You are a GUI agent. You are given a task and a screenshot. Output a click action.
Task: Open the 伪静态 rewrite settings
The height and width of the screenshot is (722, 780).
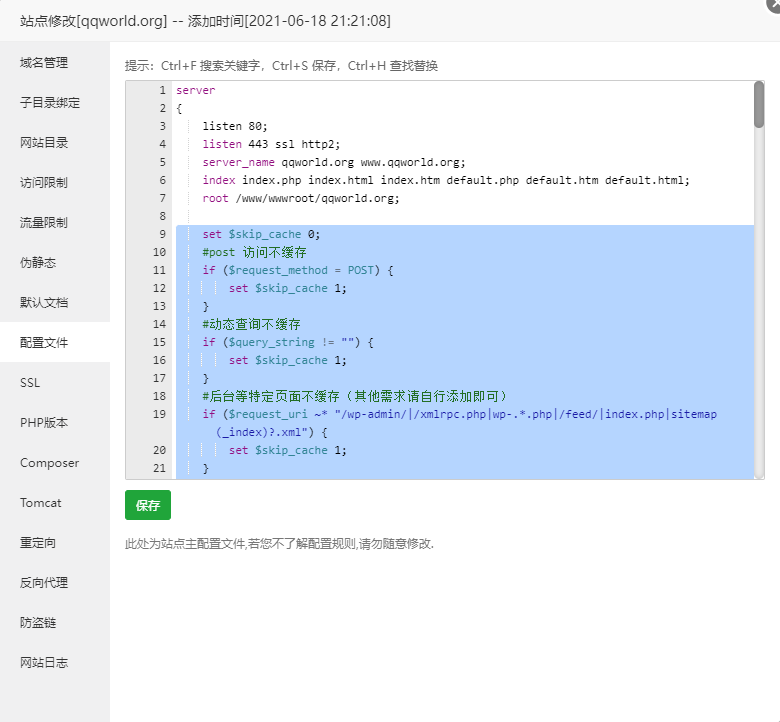(38, 262)
